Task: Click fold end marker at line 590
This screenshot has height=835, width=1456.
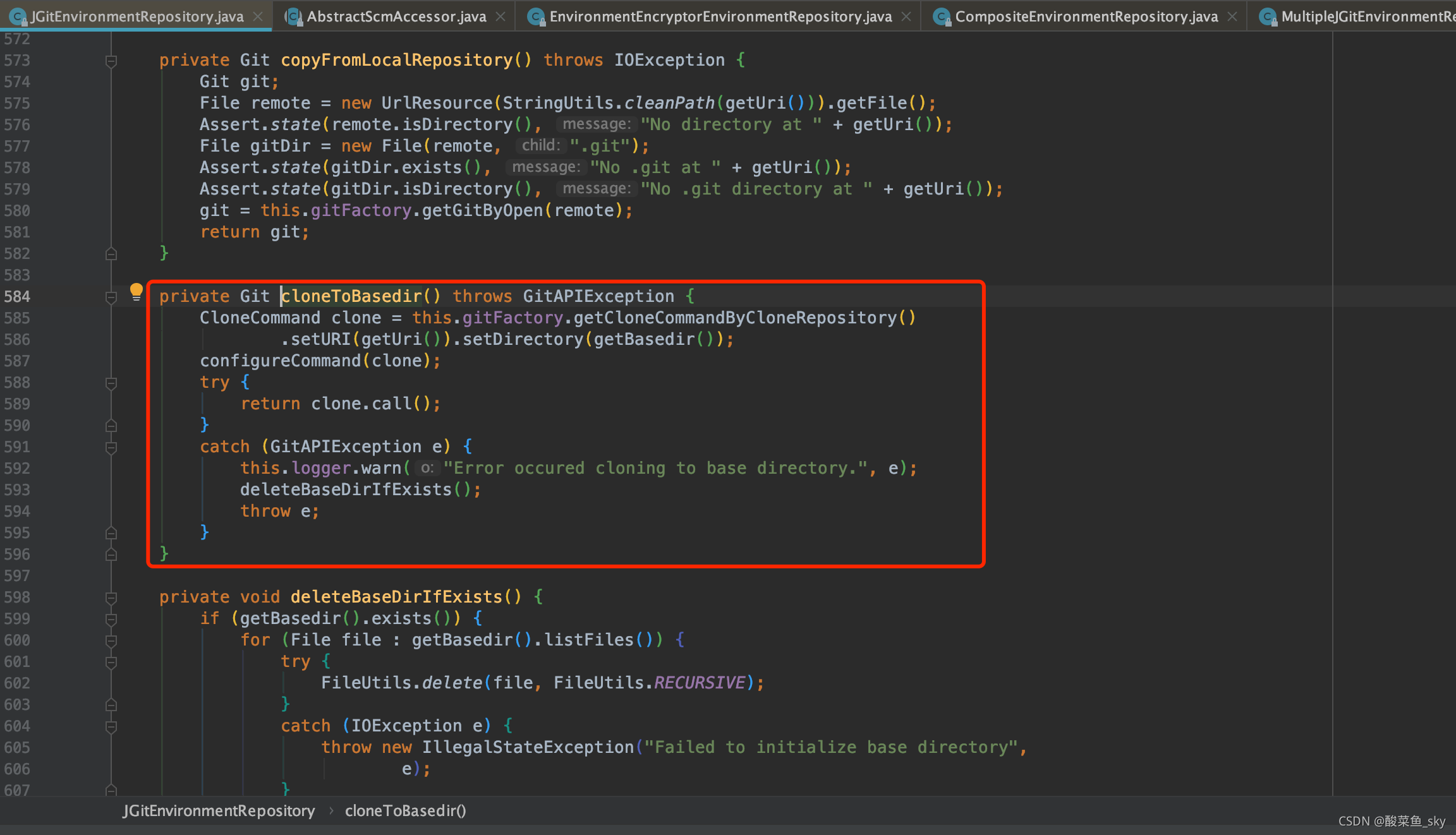Action: (111, 426)
